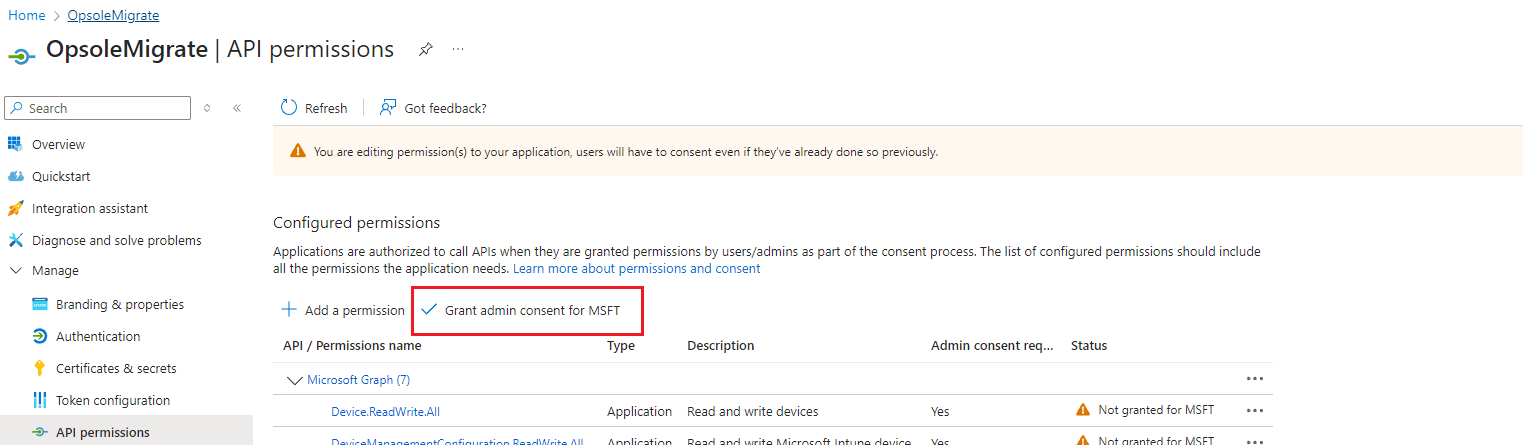
Task: Click the Diagnose wrench icon
Action: click(x=15, y=240)
